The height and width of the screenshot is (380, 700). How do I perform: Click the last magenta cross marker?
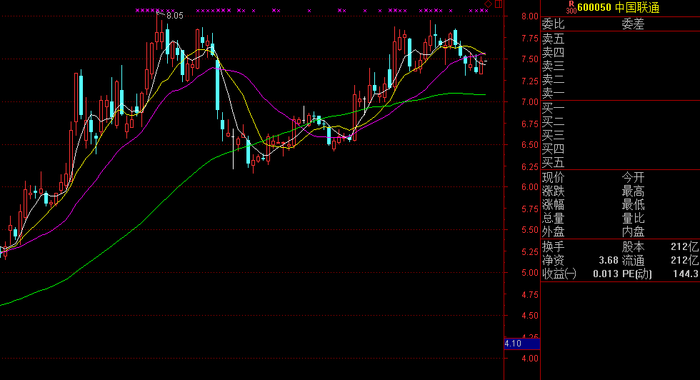point(486,10)
